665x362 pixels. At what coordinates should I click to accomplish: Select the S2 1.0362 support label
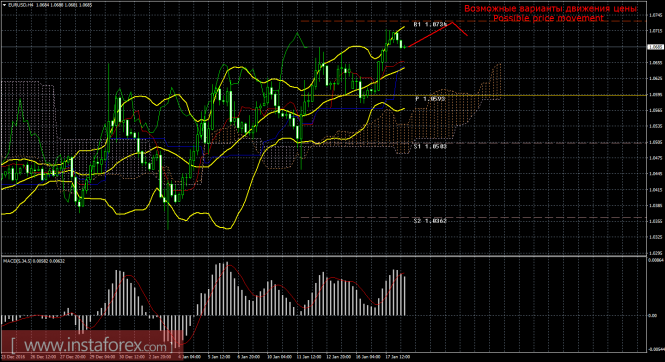pos(430,221)
